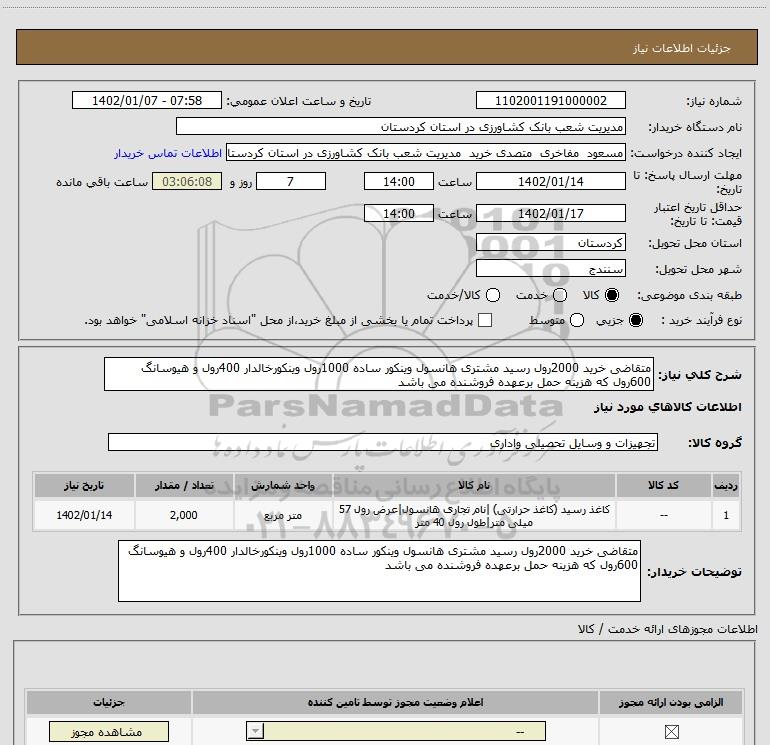Open the license status dropdown
Screen dimensions: 770x745
click(x=396, y=731)
